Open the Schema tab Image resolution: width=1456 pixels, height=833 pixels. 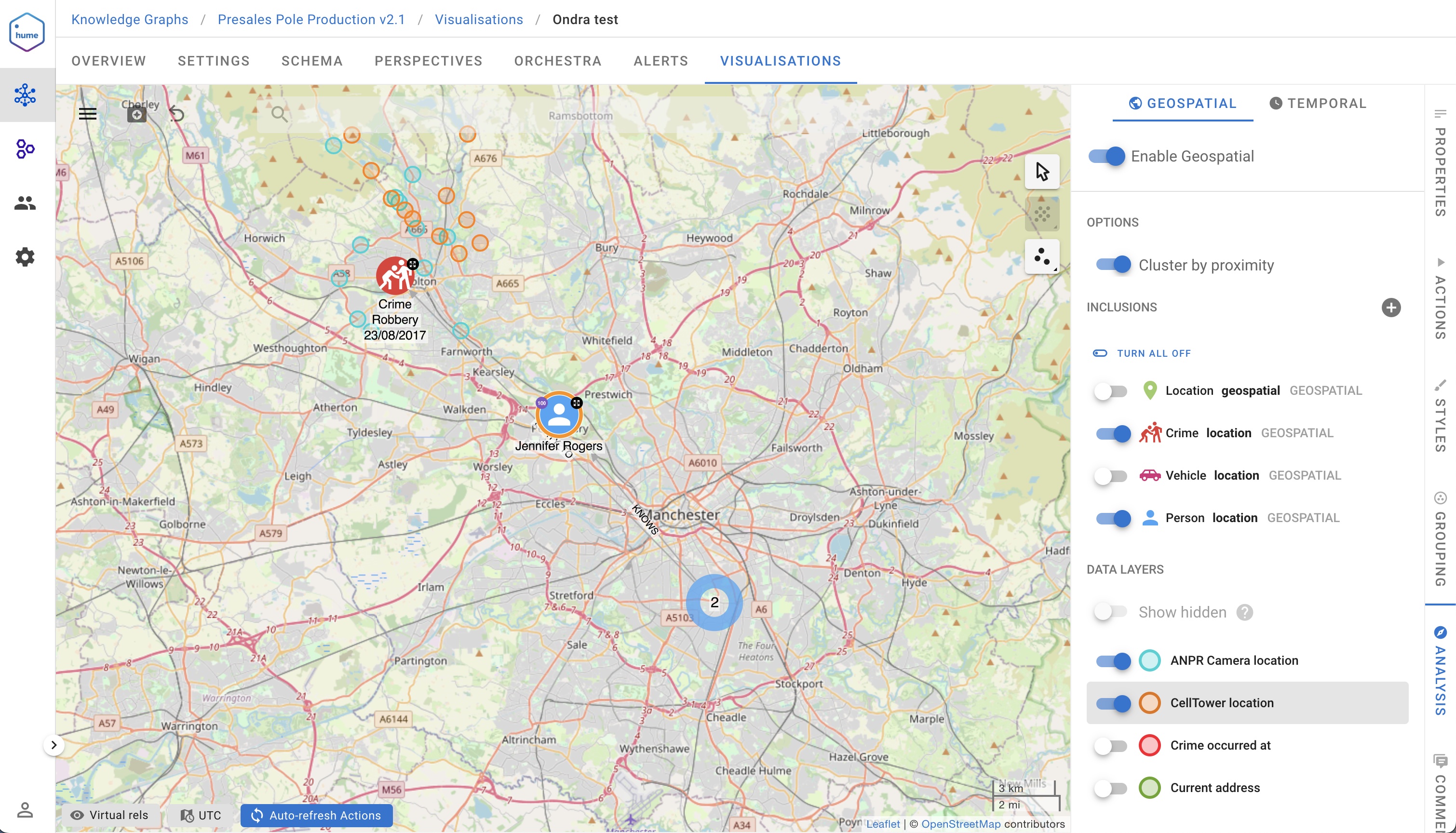[312, 61]
